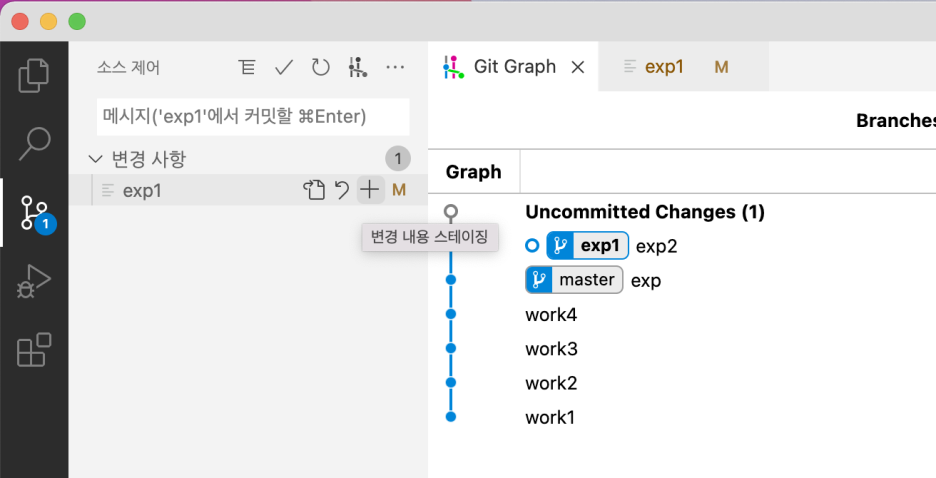Open the Explorer view in activity bar
This screenshot has width=936, height=478.
coord(34,75)
